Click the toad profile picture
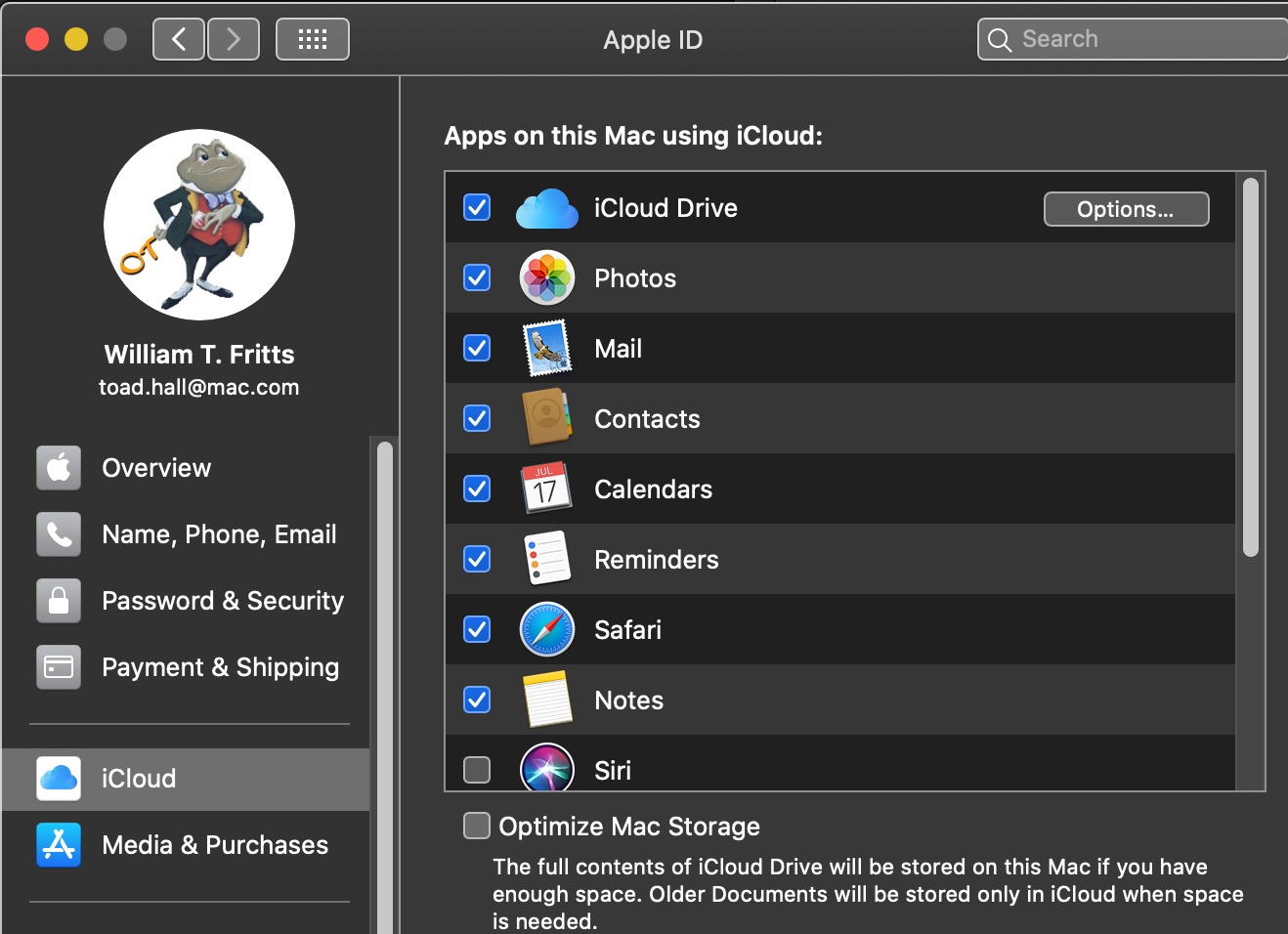The width and height of the screenshot is (1288, 934). [199, 225]
